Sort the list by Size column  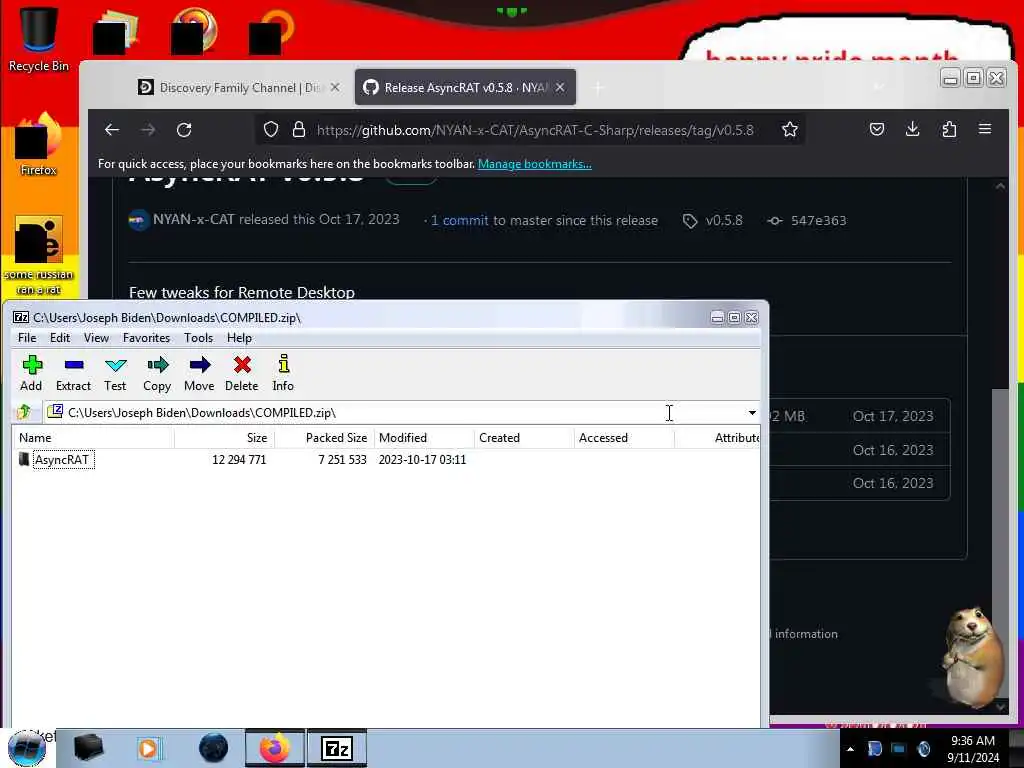pyautogui.click(x=225, y=438)
